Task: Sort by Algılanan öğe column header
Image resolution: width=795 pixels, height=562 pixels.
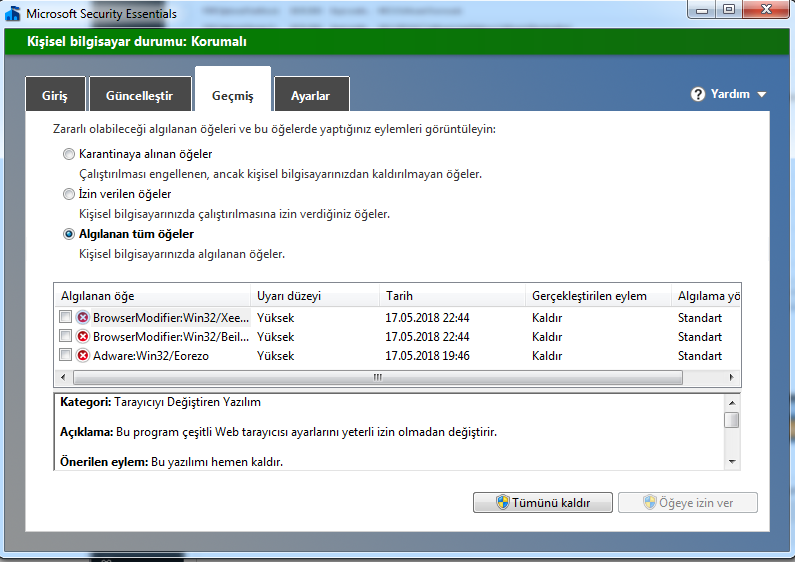Action: (x=152, y=296)
